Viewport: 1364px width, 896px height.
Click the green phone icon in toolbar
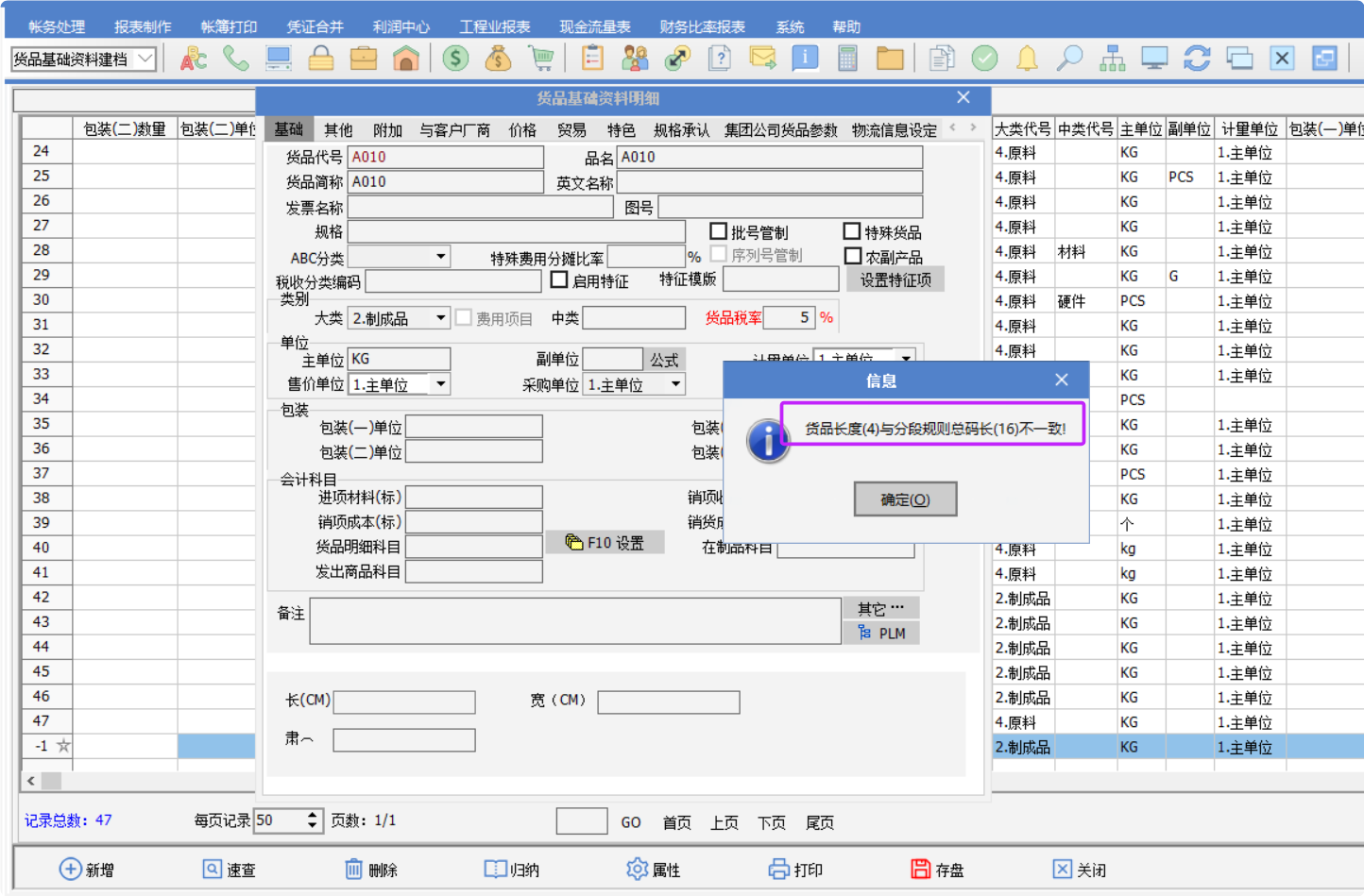point(235,59)
